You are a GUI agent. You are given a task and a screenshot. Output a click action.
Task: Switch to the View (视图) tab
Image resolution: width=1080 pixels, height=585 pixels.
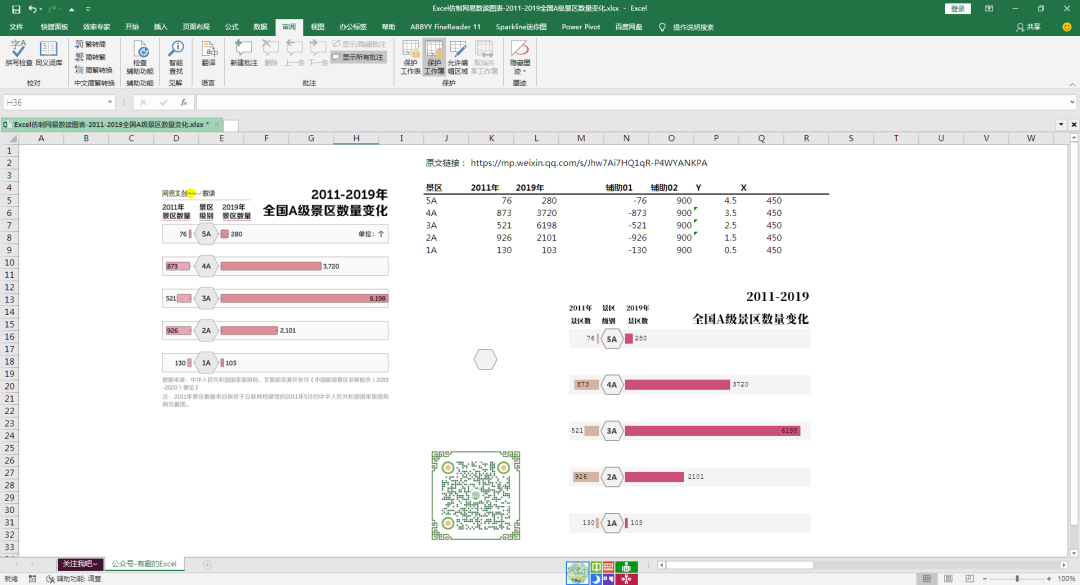click(x=318, y=27)
